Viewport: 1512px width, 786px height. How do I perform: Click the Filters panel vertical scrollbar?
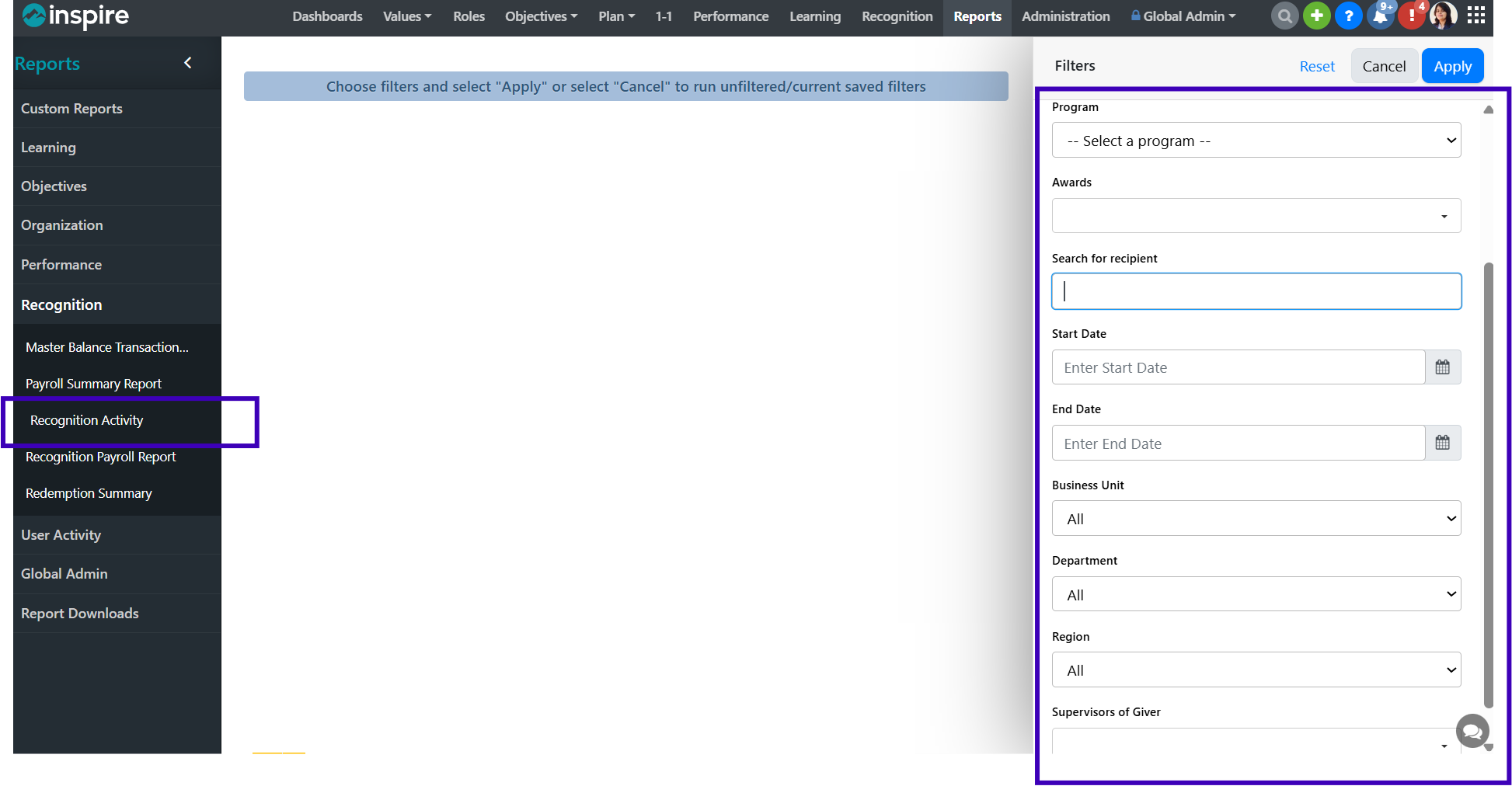1488,482
